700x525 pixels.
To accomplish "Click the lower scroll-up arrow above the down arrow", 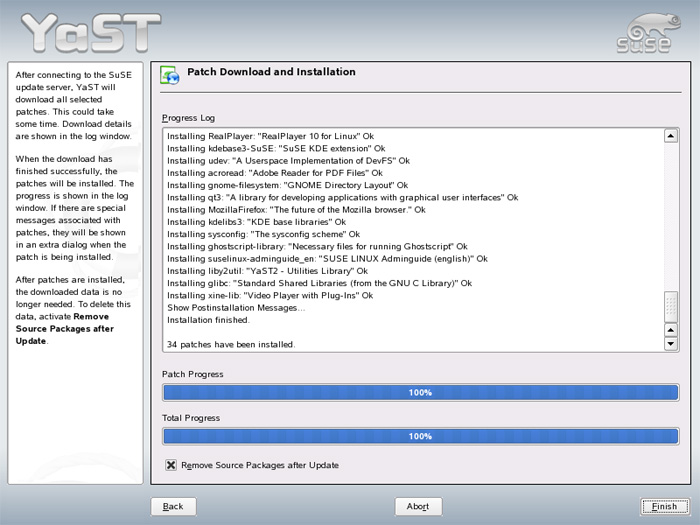I will pos(671,330).
